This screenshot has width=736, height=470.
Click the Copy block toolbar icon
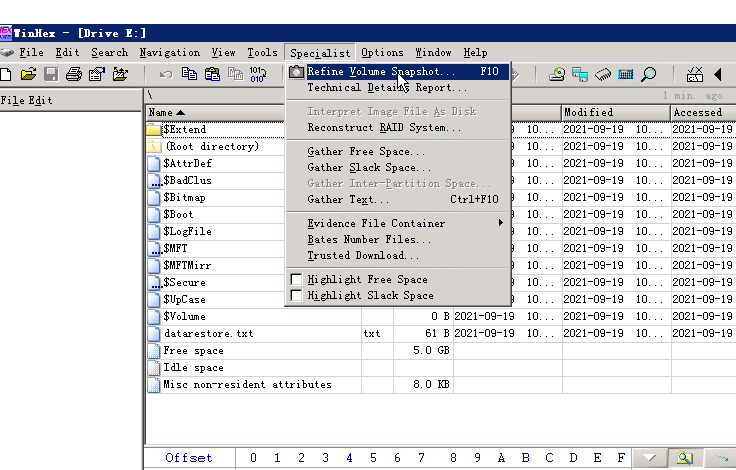click(x=189, y=74)
